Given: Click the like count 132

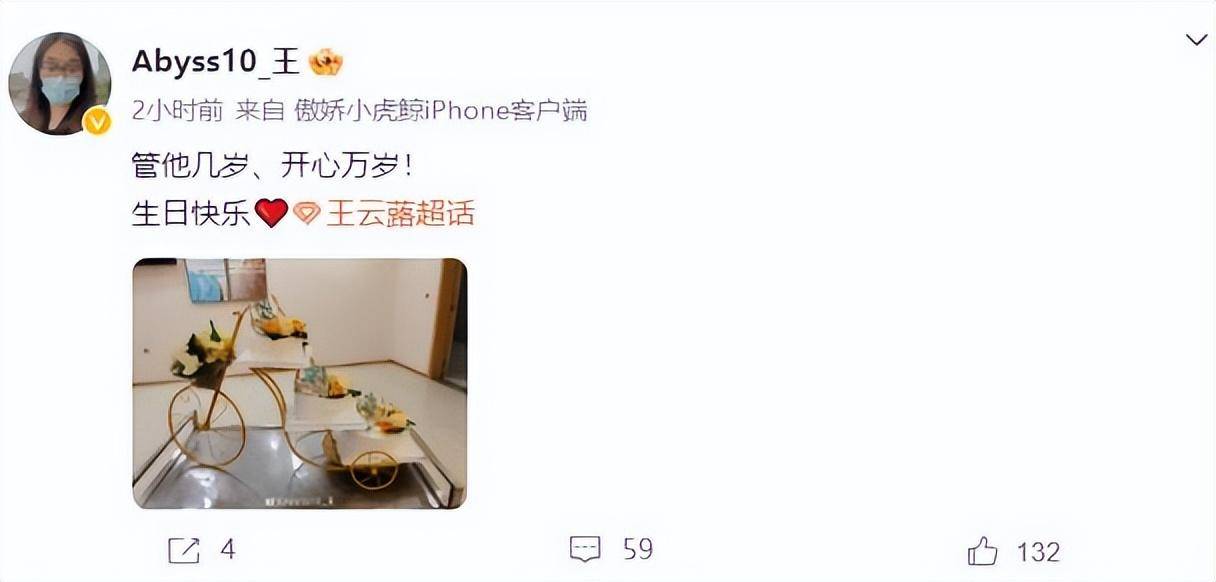Looking at the screenshot, I should tap(1038, 550).
